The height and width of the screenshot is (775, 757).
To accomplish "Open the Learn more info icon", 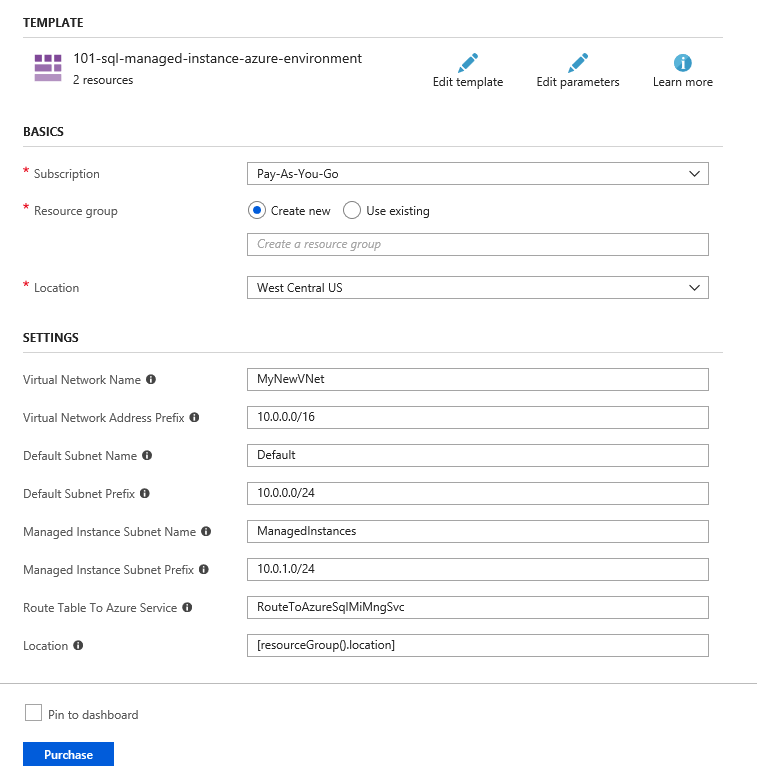I will point(682,63).
